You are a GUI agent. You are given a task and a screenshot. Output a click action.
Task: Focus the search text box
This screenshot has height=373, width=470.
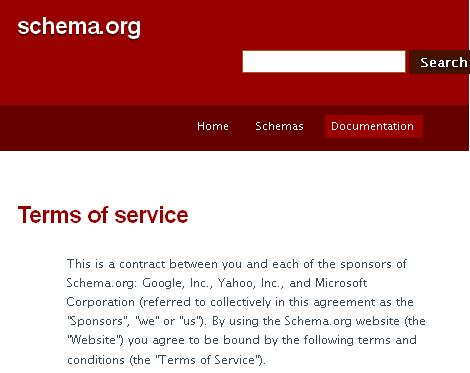(324, 61)
